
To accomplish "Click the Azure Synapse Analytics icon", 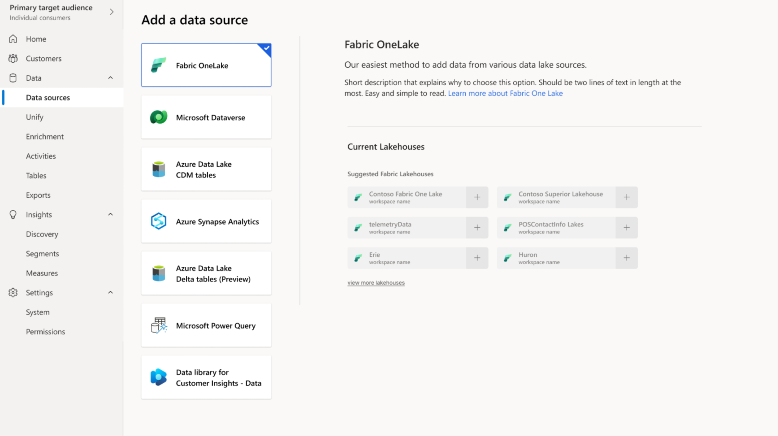I will click(158, 221).
